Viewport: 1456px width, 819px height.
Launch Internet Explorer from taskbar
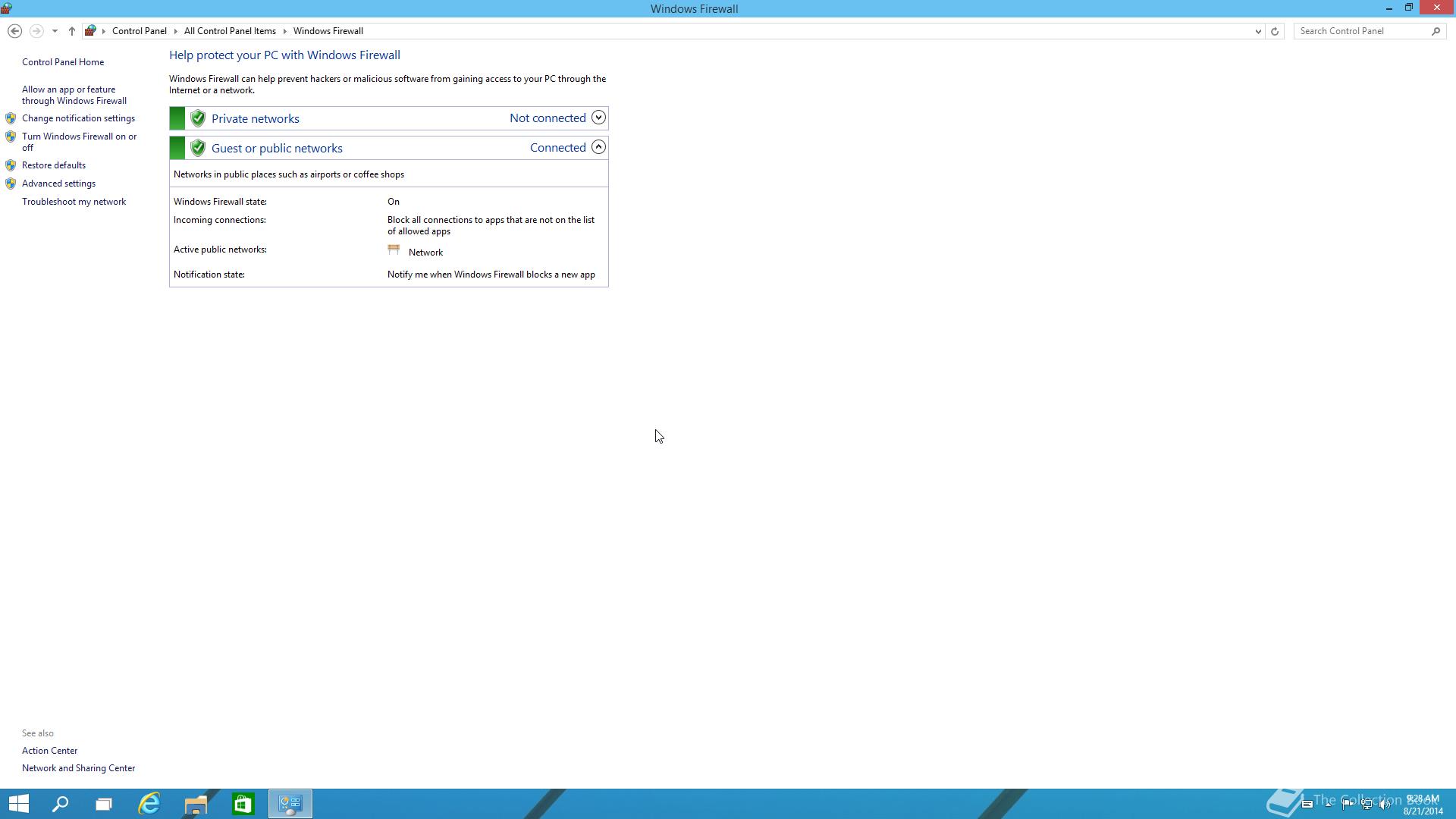pos(149,804)
